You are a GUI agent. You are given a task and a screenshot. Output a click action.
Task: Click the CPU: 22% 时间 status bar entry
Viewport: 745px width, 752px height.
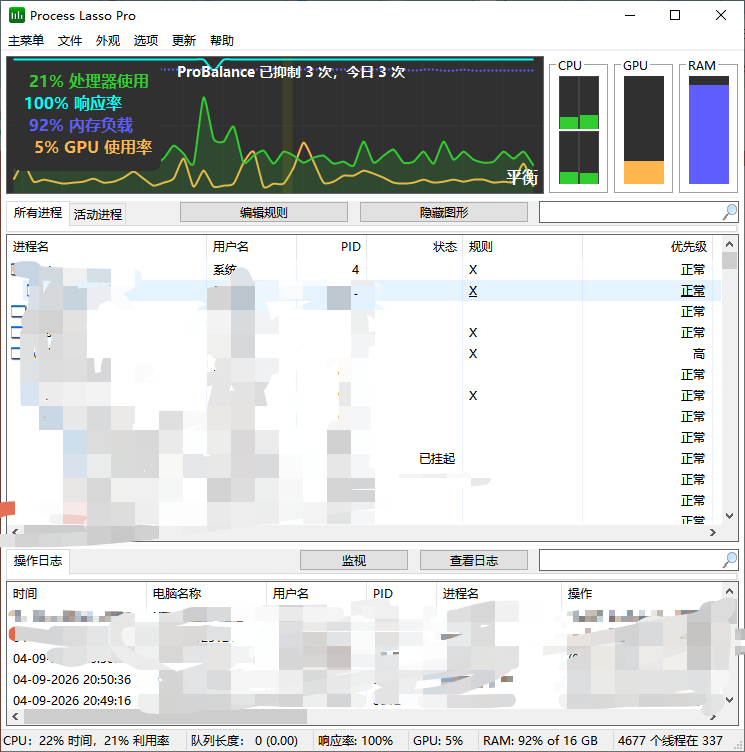[86, 740]
